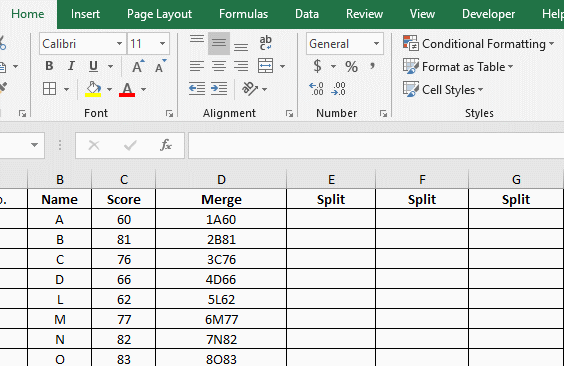Image resolution: width=564 pixels, height=366 pixels.
Task: Toggle Wrap Text
Action: click(265, 43)
